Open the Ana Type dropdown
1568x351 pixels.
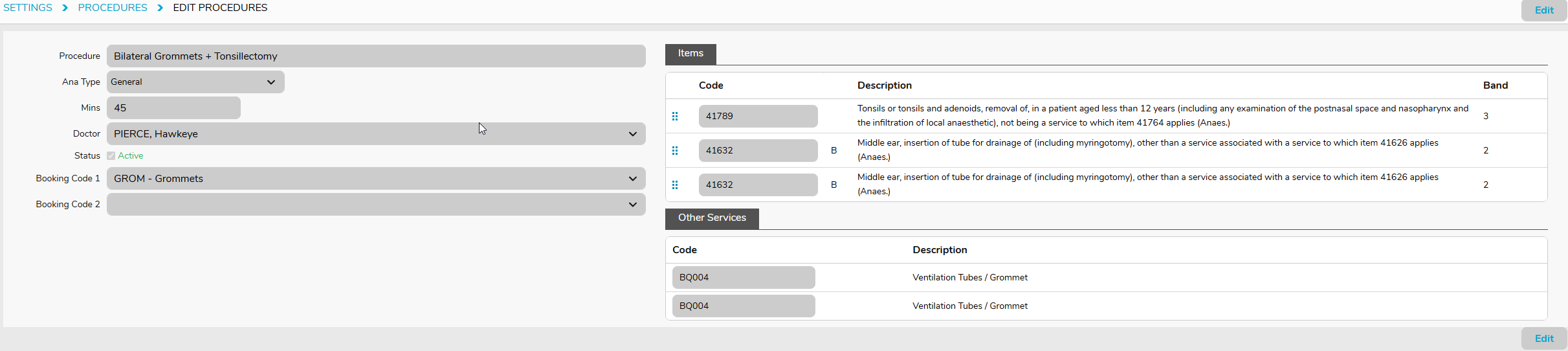[x=195, y=82]
